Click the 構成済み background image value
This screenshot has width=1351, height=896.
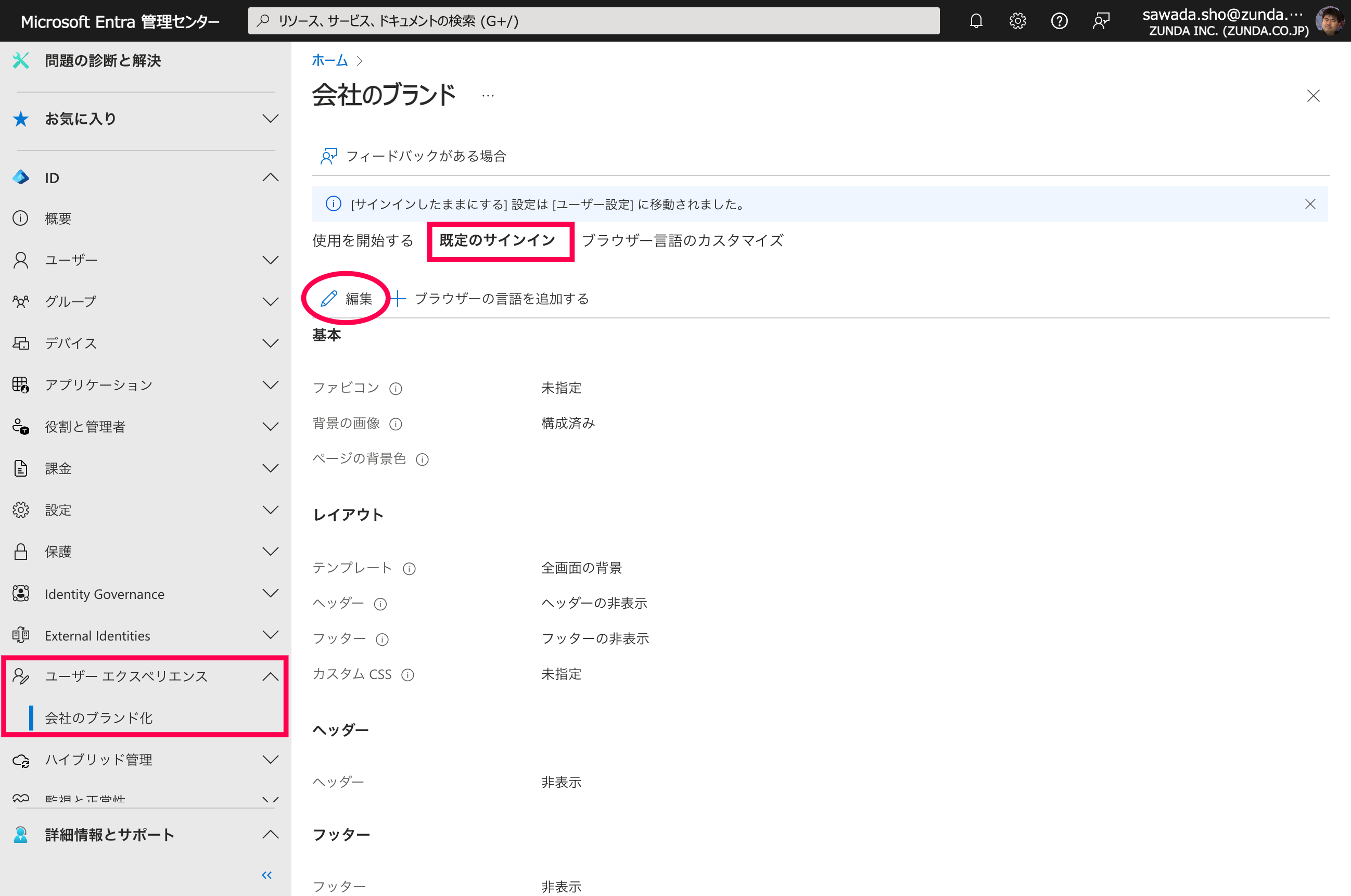pyautogui.click(x=568, y=424)
